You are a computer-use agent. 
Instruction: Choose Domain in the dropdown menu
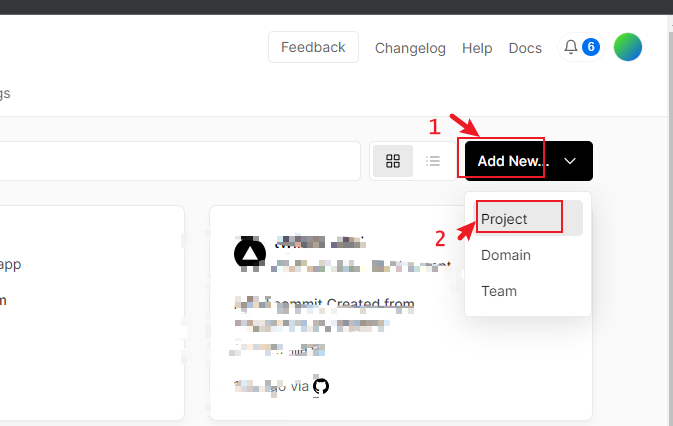coord(506,255)
